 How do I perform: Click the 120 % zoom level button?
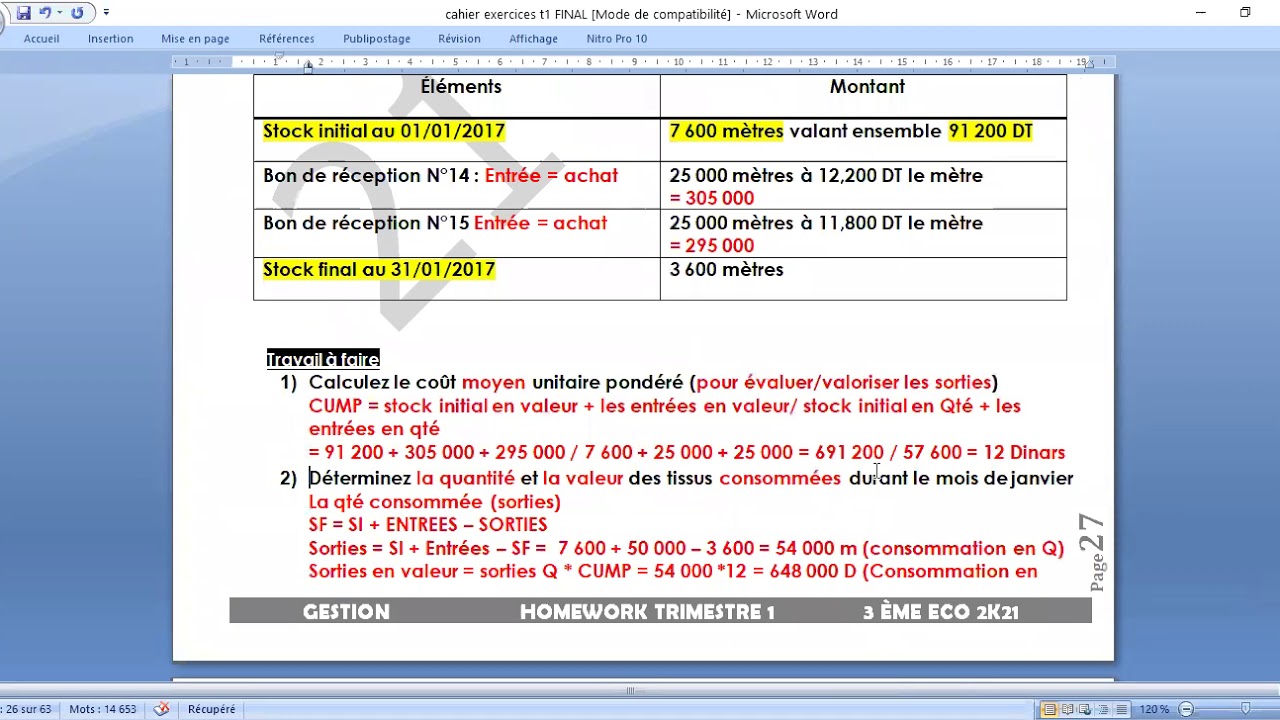coord(1154,709)
